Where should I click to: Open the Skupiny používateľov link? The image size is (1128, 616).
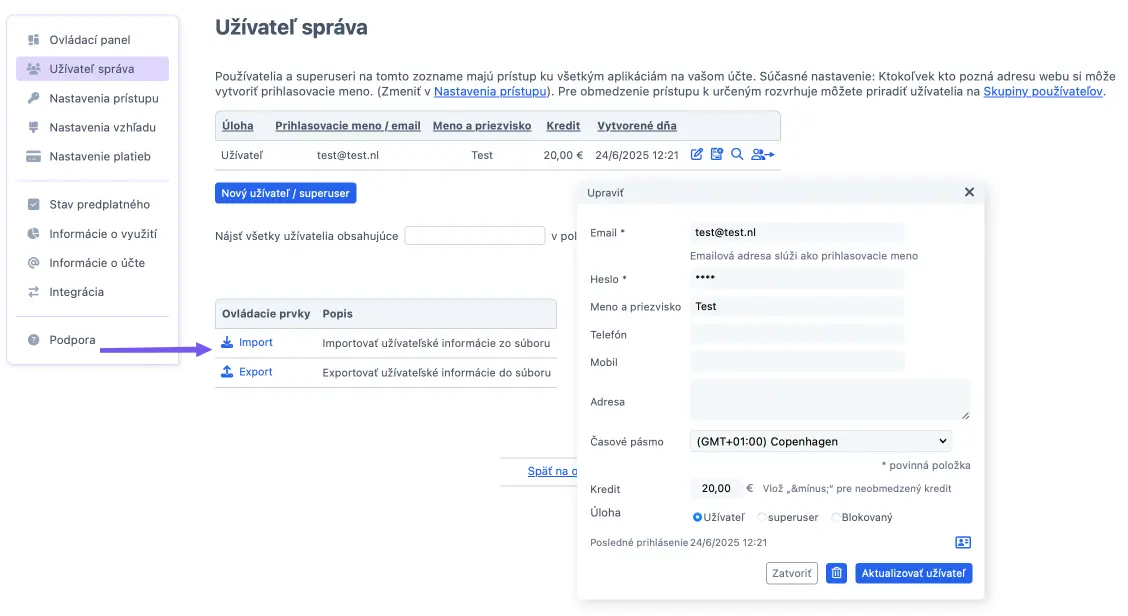[1043, 91]
